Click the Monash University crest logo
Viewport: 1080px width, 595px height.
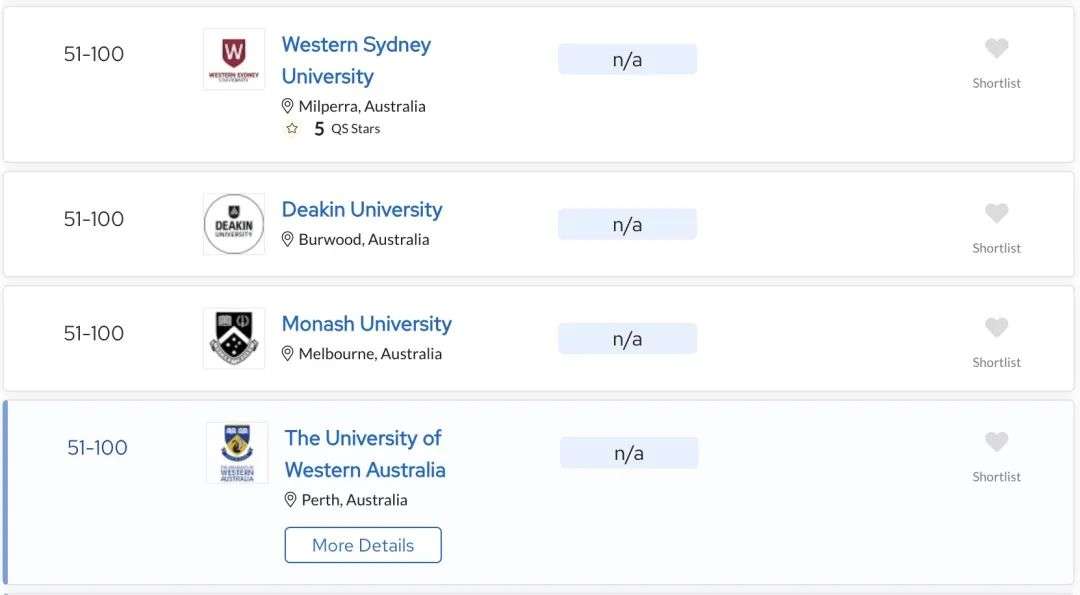(x=234, y=338)
